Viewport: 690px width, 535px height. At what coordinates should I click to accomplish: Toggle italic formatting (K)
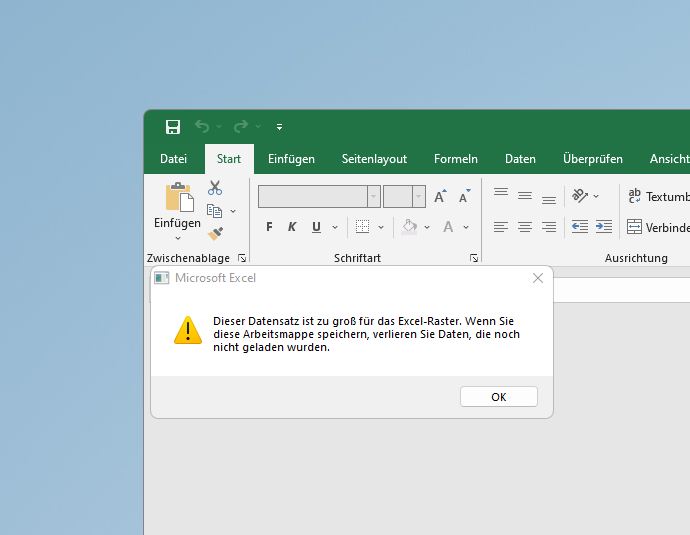click(x=292, y=227)
